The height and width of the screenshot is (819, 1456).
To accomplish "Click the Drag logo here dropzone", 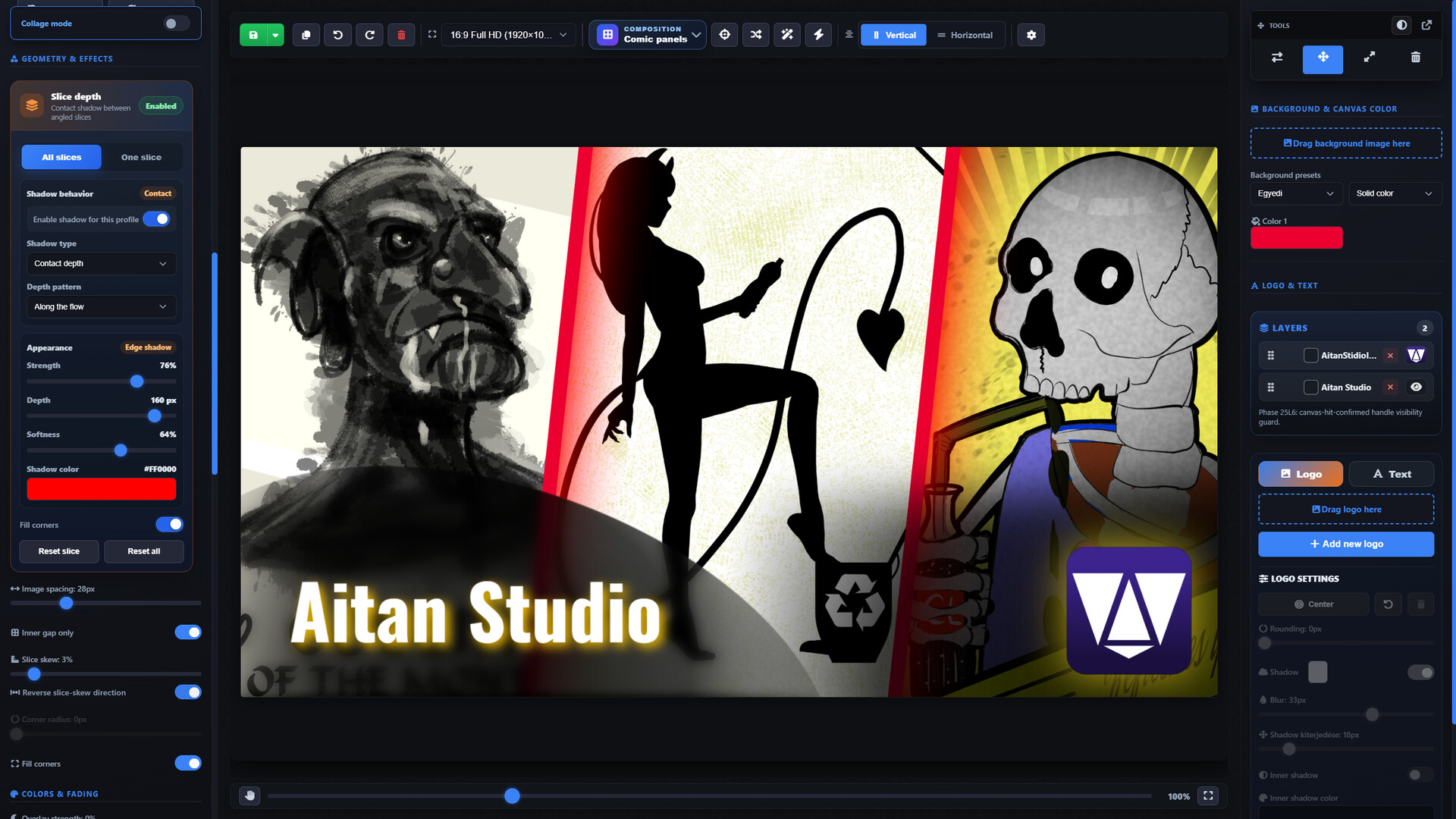I will point(1346,510).
